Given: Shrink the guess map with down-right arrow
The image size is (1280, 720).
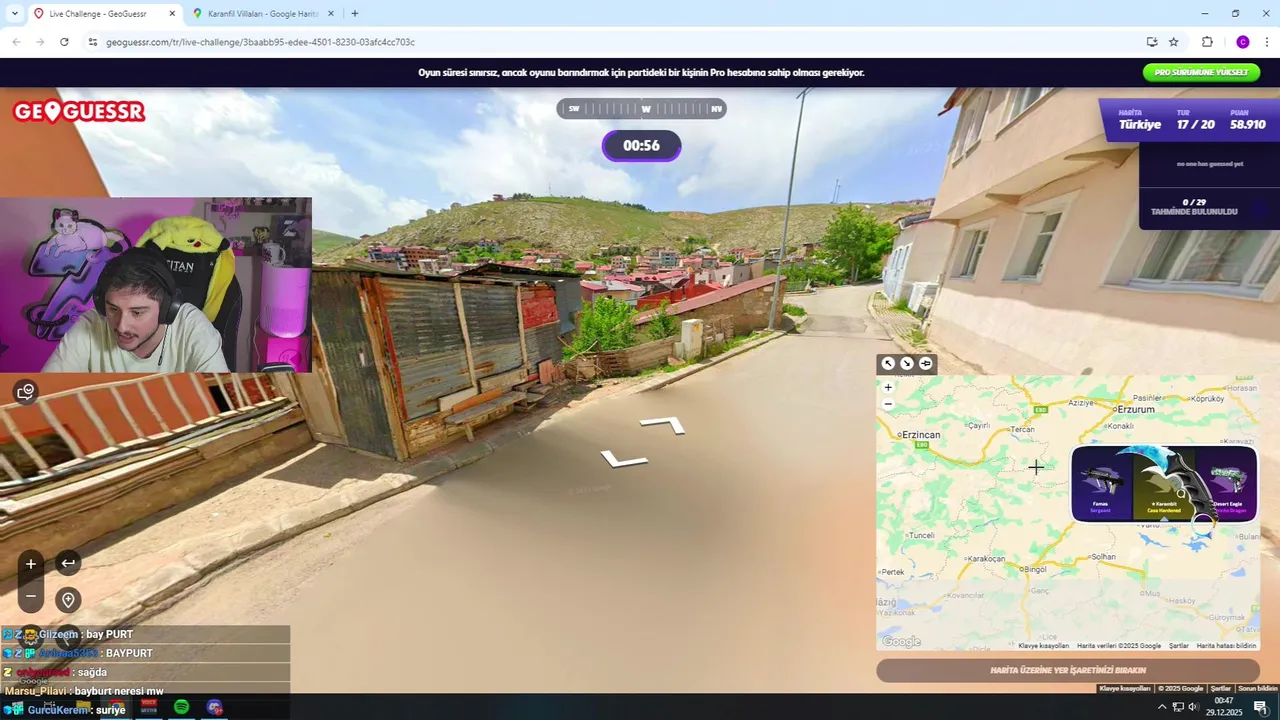Looking at the screenshot, I should pyautogui.click(x=907, y=364).
